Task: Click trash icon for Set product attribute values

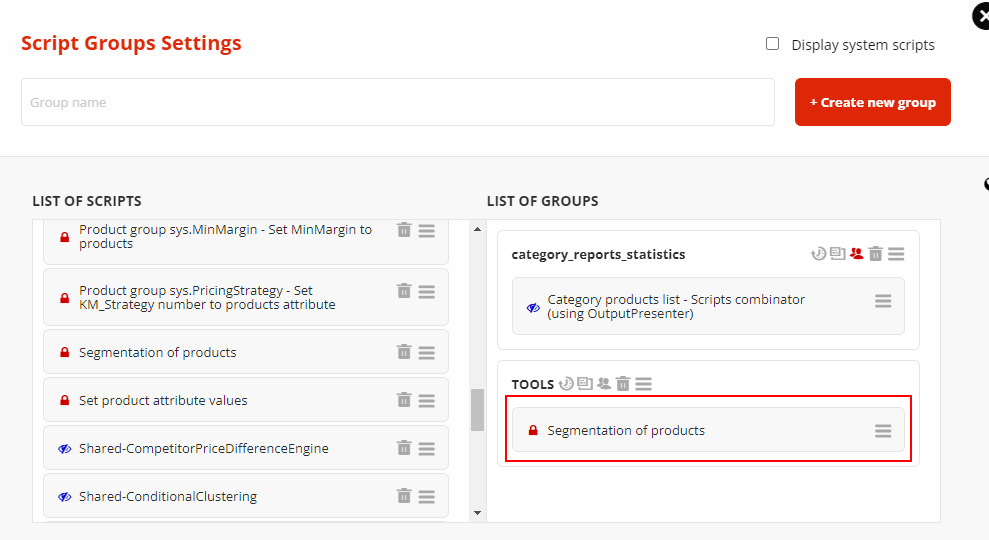Action: (404, 400)
